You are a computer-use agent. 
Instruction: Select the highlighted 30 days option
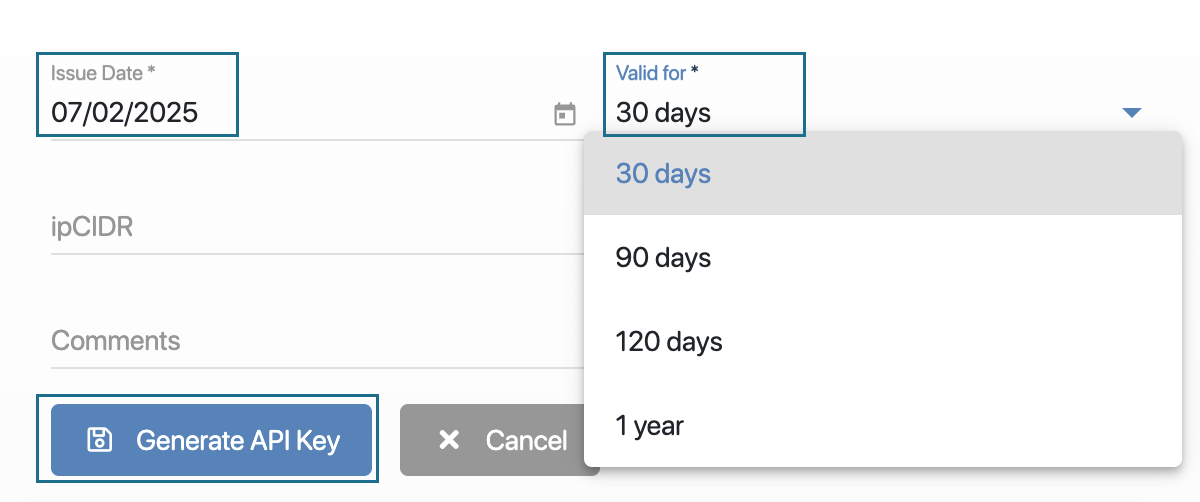point(663,173)
